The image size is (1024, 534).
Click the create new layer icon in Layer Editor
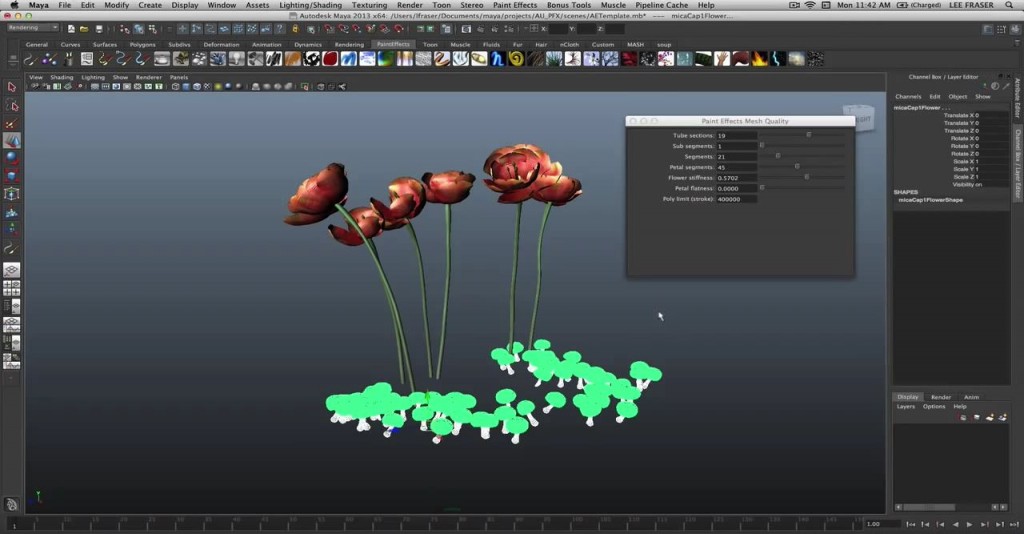click(x=989, y=417)
